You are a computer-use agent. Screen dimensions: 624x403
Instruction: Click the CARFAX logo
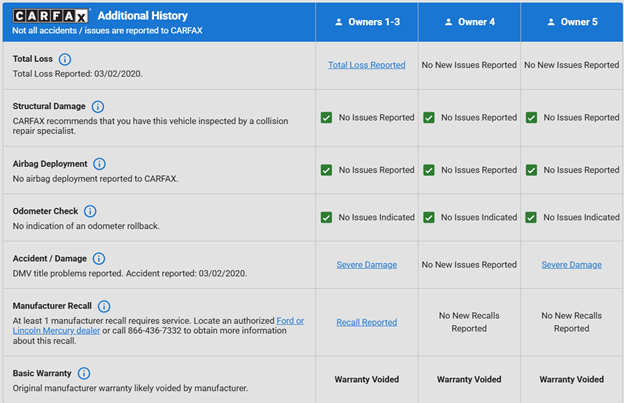click(51, 16)
